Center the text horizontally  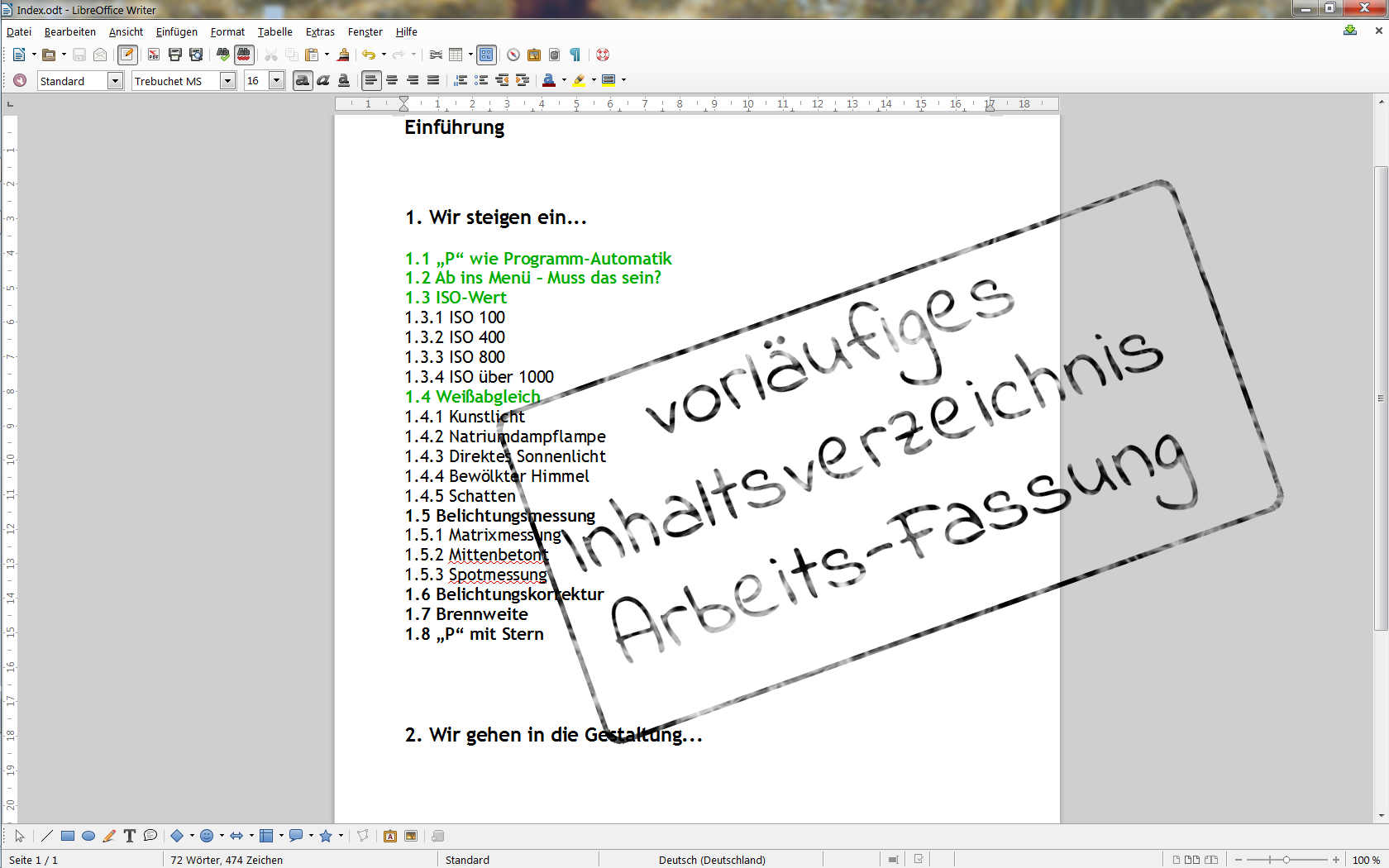[x=392, y=80]
